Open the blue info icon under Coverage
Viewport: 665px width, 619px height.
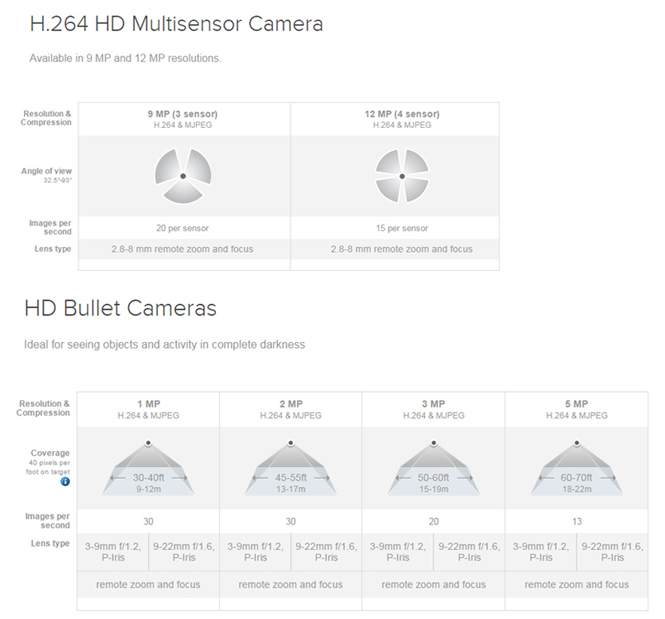click(x=65, y=481)
